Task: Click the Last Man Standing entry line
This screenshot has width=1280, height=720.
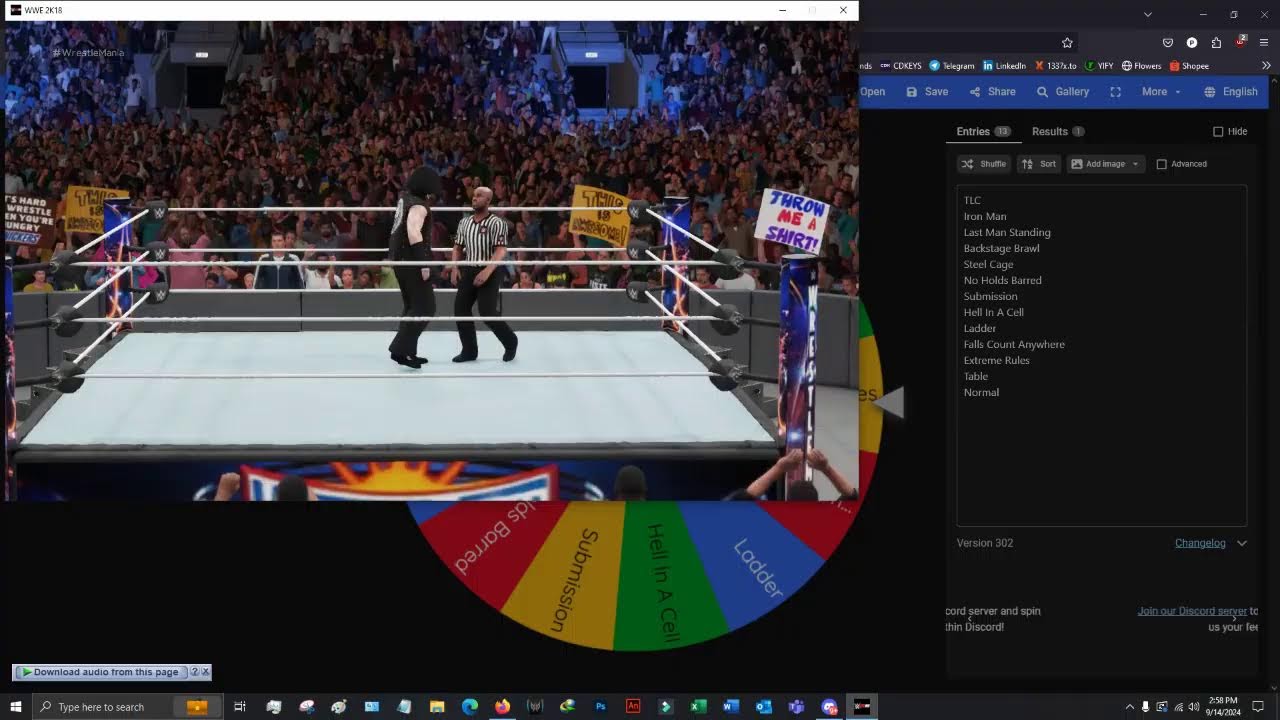Action: [x=1007, y=232]
